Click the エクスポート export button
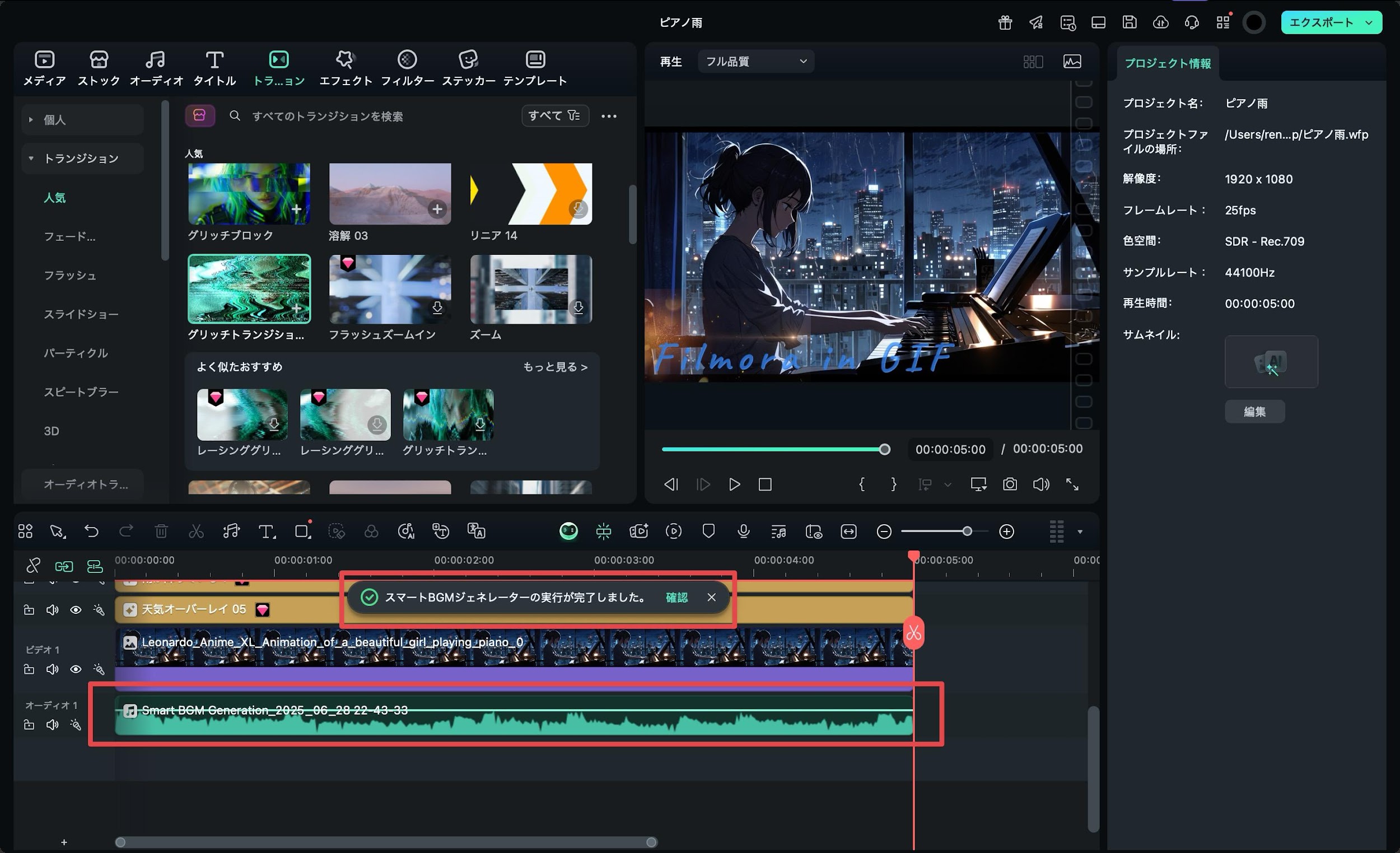 1321,23
